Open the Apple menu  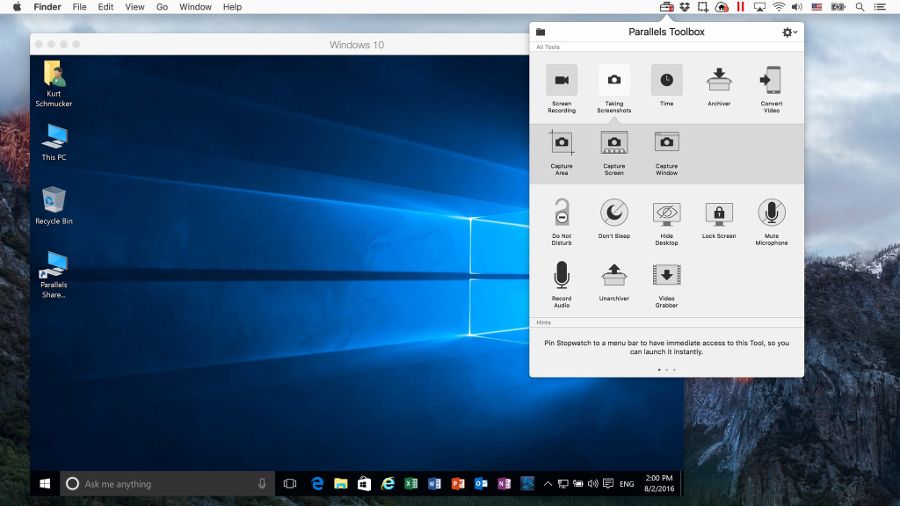coord(17,7)
